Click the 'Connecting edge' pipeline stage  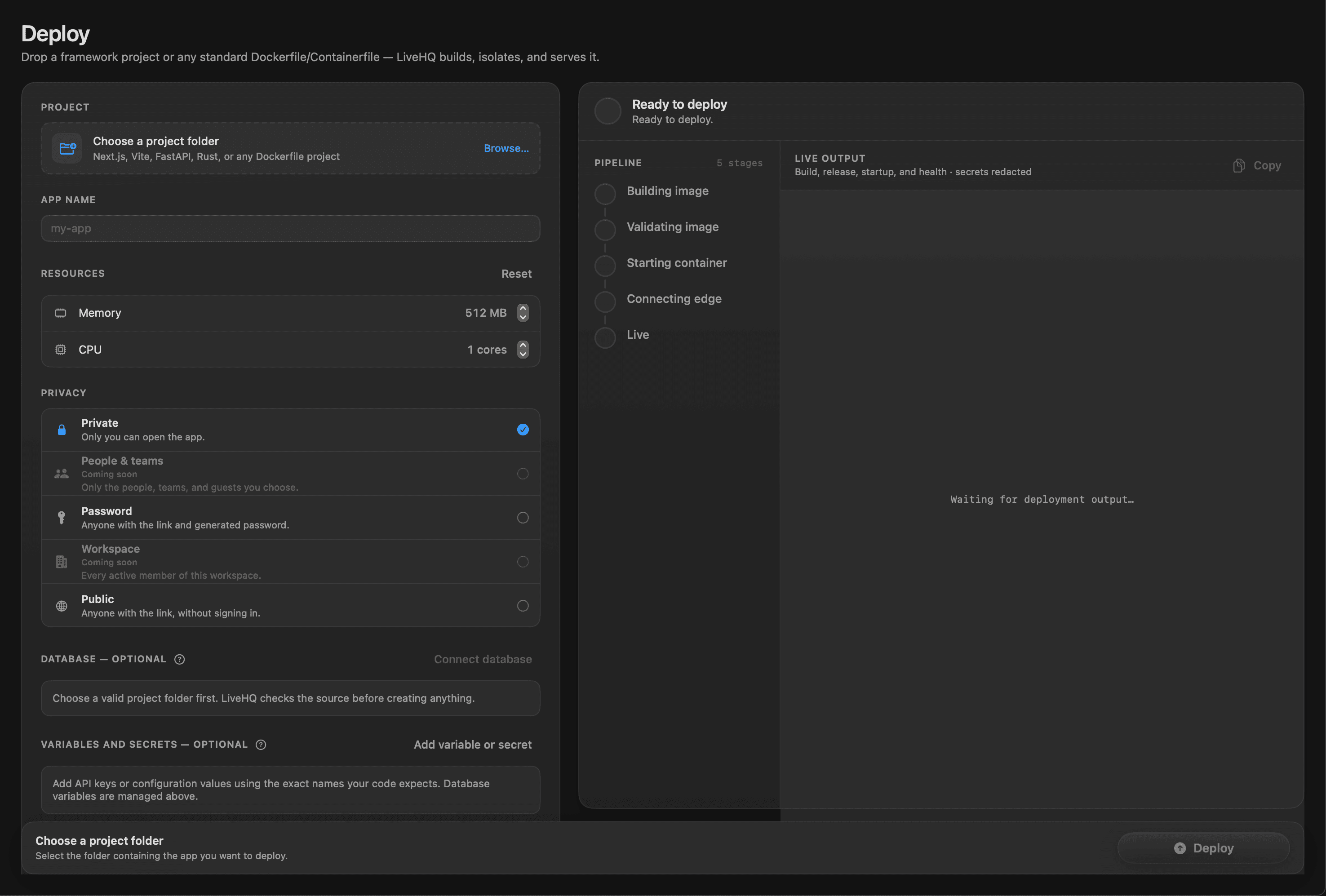pos(674,299)
